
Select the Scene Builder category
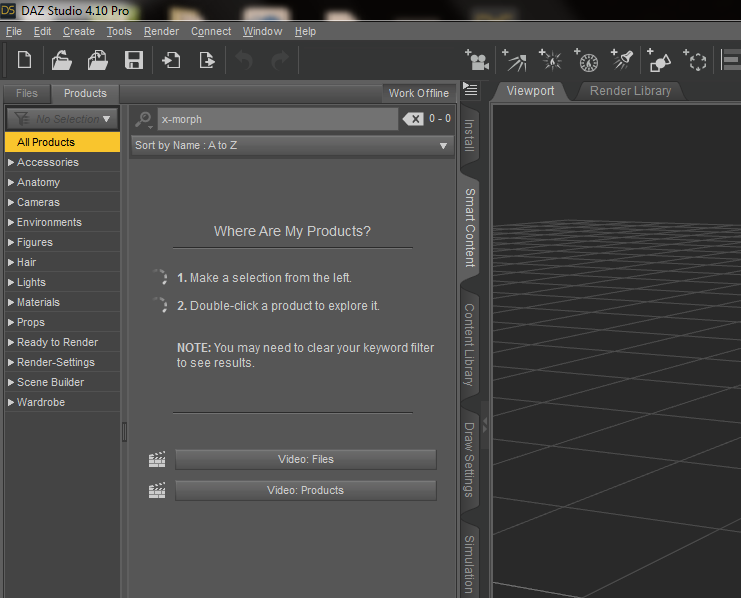62,382
